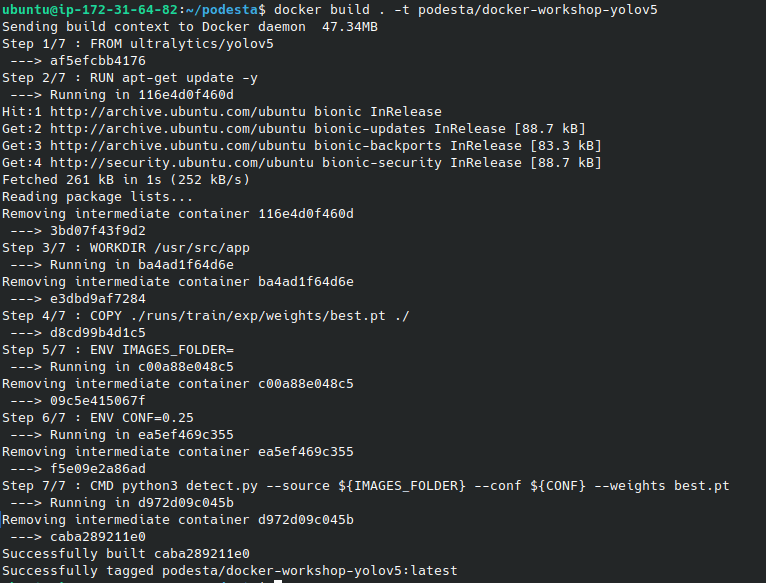Click the Successfully built caba289211e0 line
Image resolution: width=766 pixels, height=583 pixels.
point(125,554)
